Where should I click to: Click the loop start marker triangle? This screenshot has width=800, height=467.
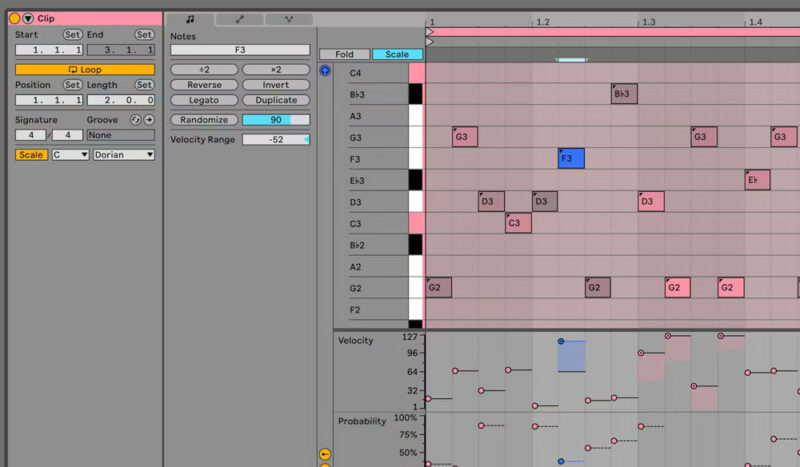[430, 32]
